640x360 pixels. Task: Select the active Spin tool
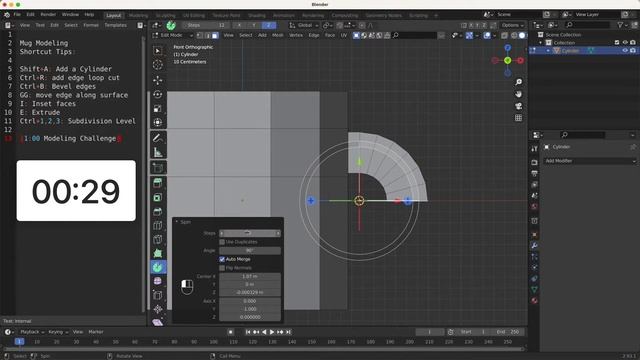(x=158, y=267)
